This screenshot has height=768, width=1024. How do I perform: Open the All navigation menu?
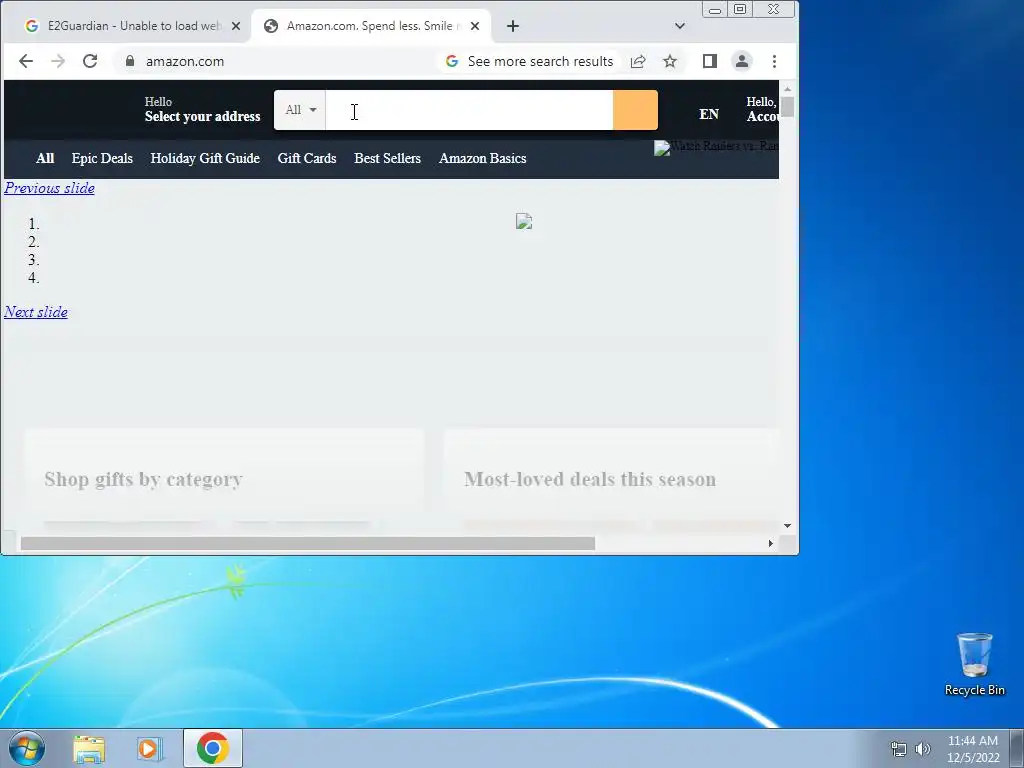click(x=45, y=159)
